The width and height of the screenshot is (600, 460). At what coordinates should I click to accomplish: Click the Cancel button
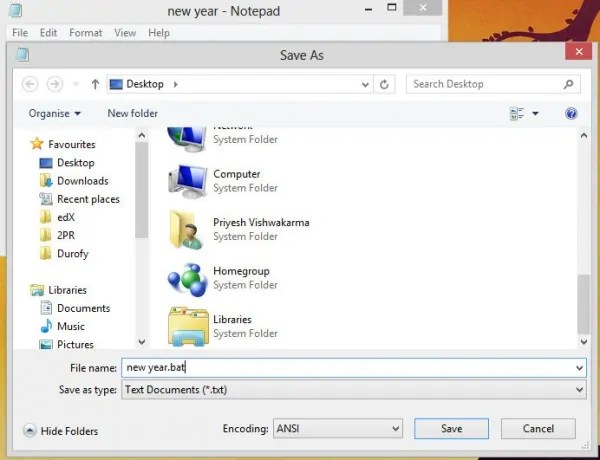(538, 429)
